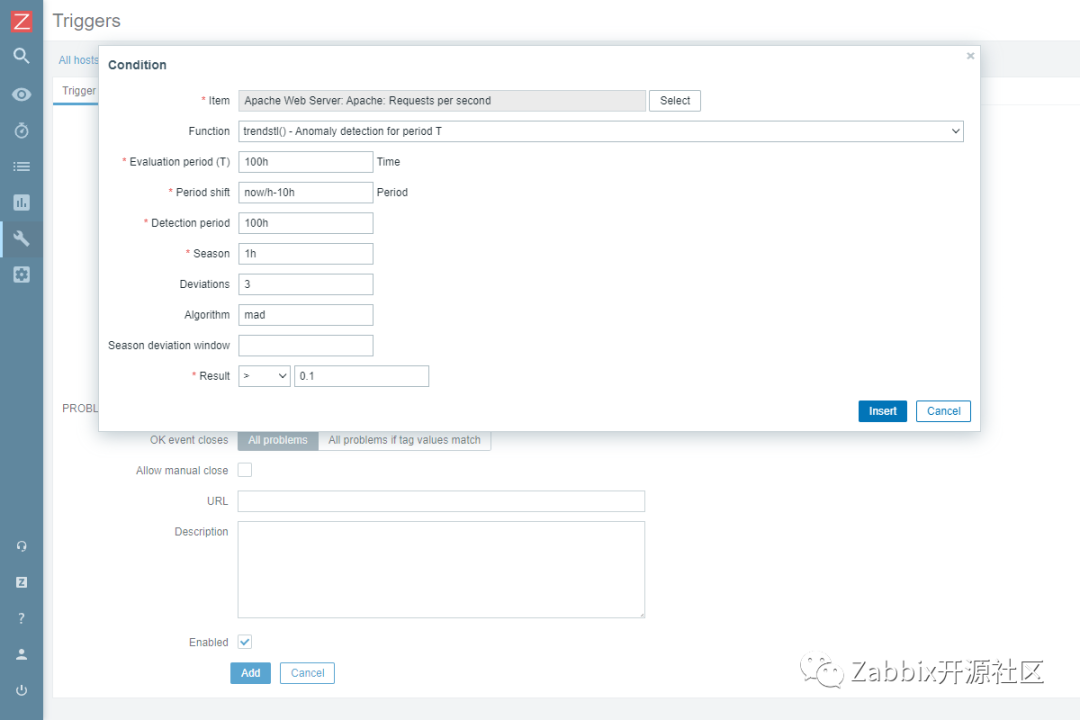Open Configuration wrench icon in sidebar
Viewport: 1080px width, 720px height.
(x=21, y=238)
